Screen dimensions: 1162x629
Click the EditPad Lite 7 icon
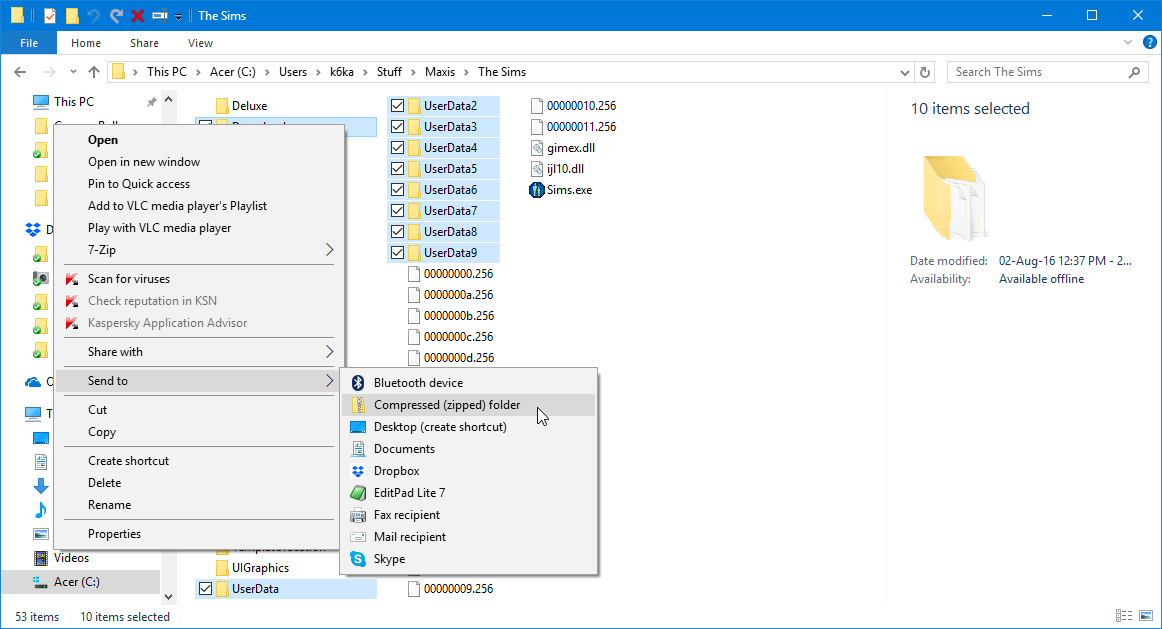[358, 493]
